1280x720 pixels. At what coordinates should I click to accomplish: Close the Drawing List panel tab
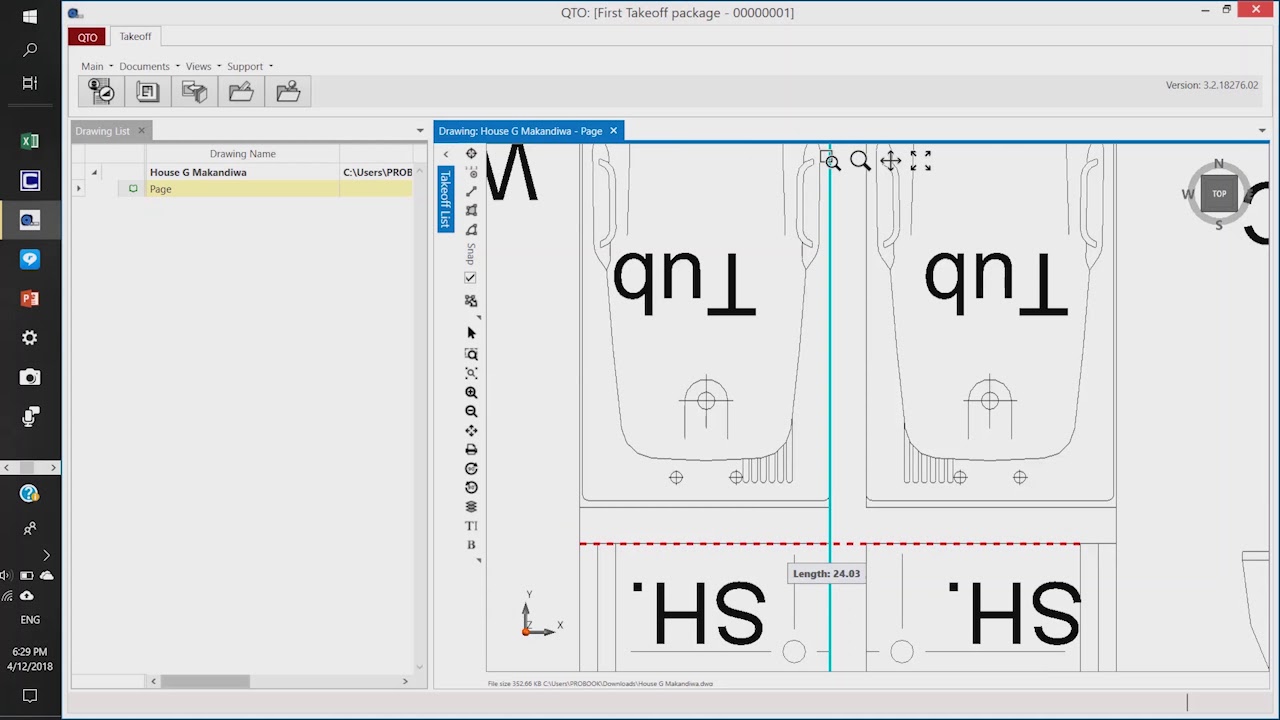141,131
